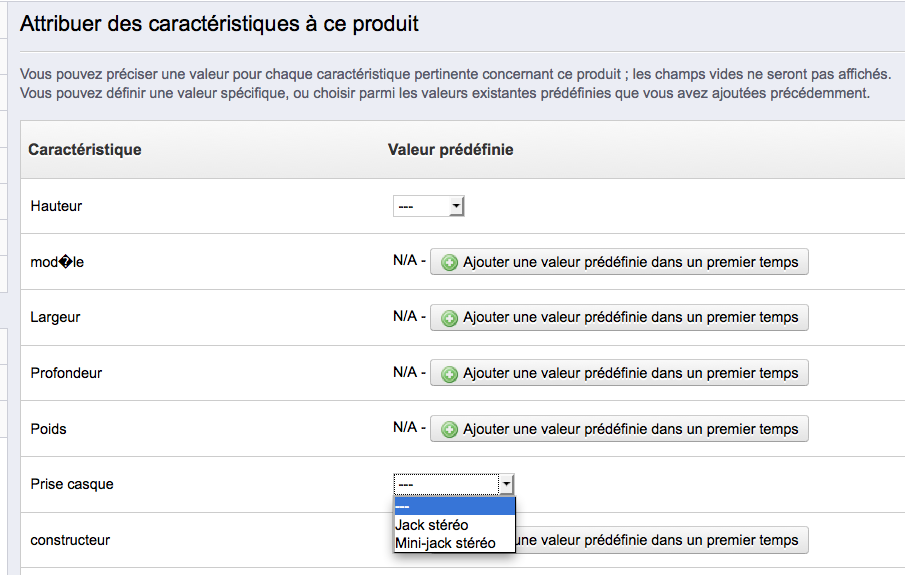Click the Hauteur row label
Image resolution: width=905 pixels, height=575 pixels.
(56, 206)
